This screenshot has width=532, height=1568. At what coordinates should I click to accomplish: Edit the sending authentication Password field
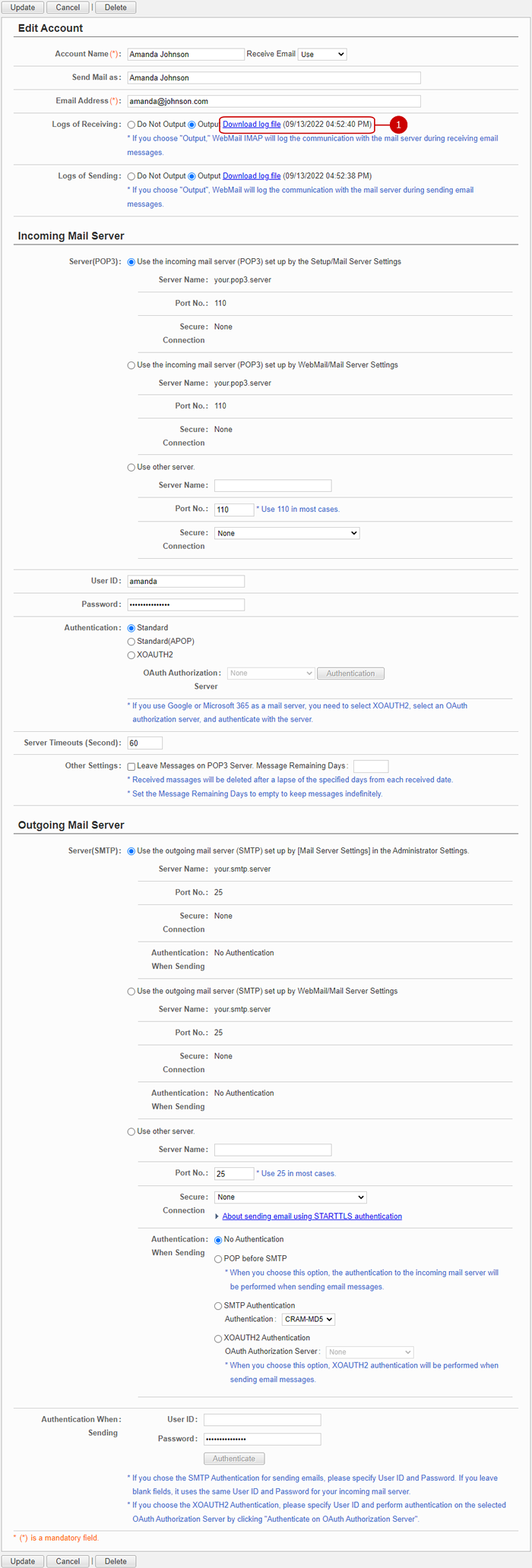tap(262, 1440)
